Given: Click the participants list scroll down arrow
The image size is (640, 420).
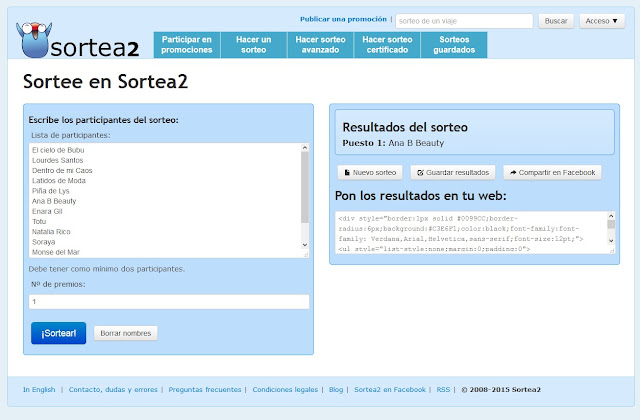Looking at the screenshot, I should click(x=304, y=245).
